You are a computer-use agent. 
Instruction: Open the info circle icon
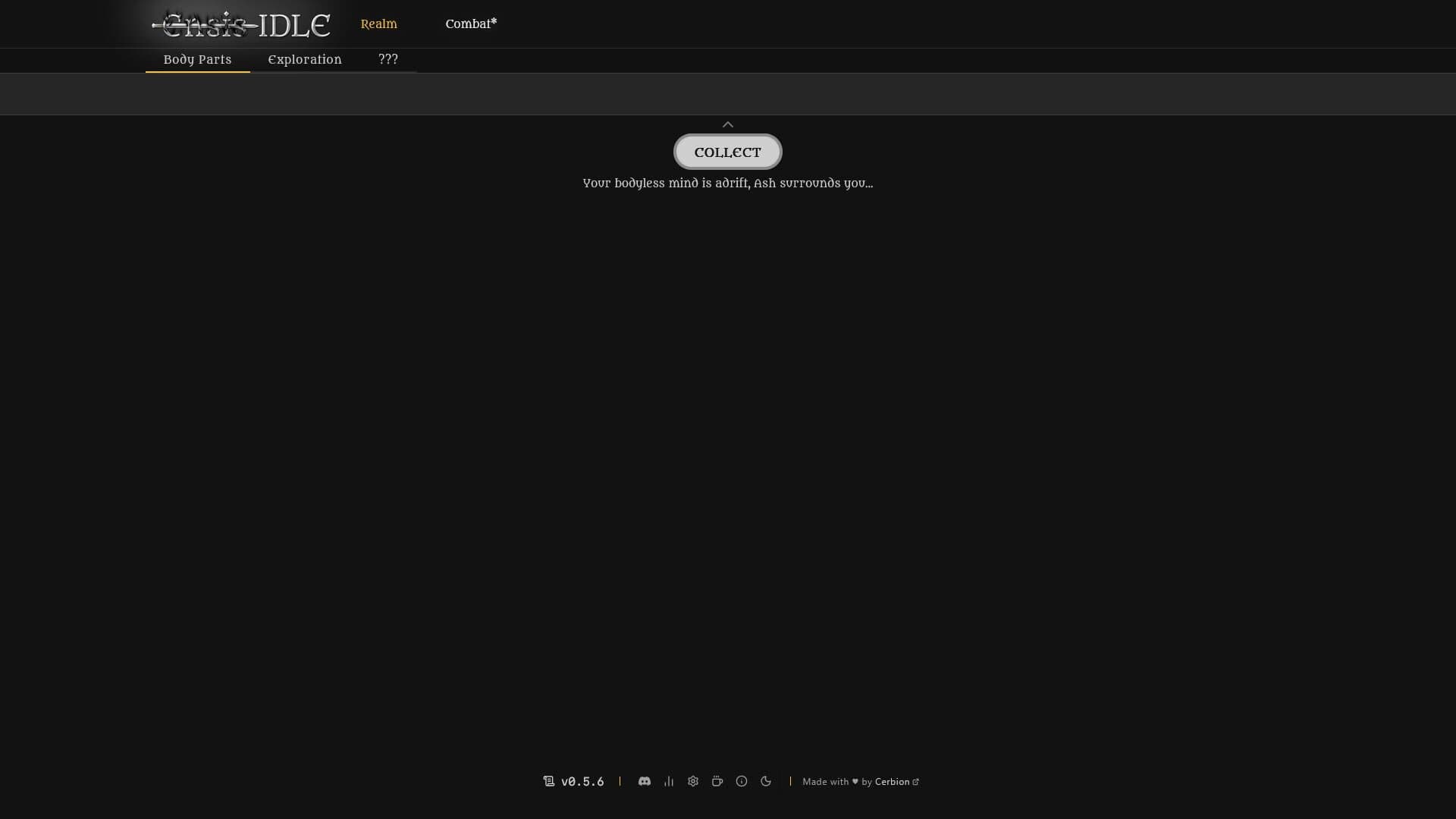[x=742, y=781]
